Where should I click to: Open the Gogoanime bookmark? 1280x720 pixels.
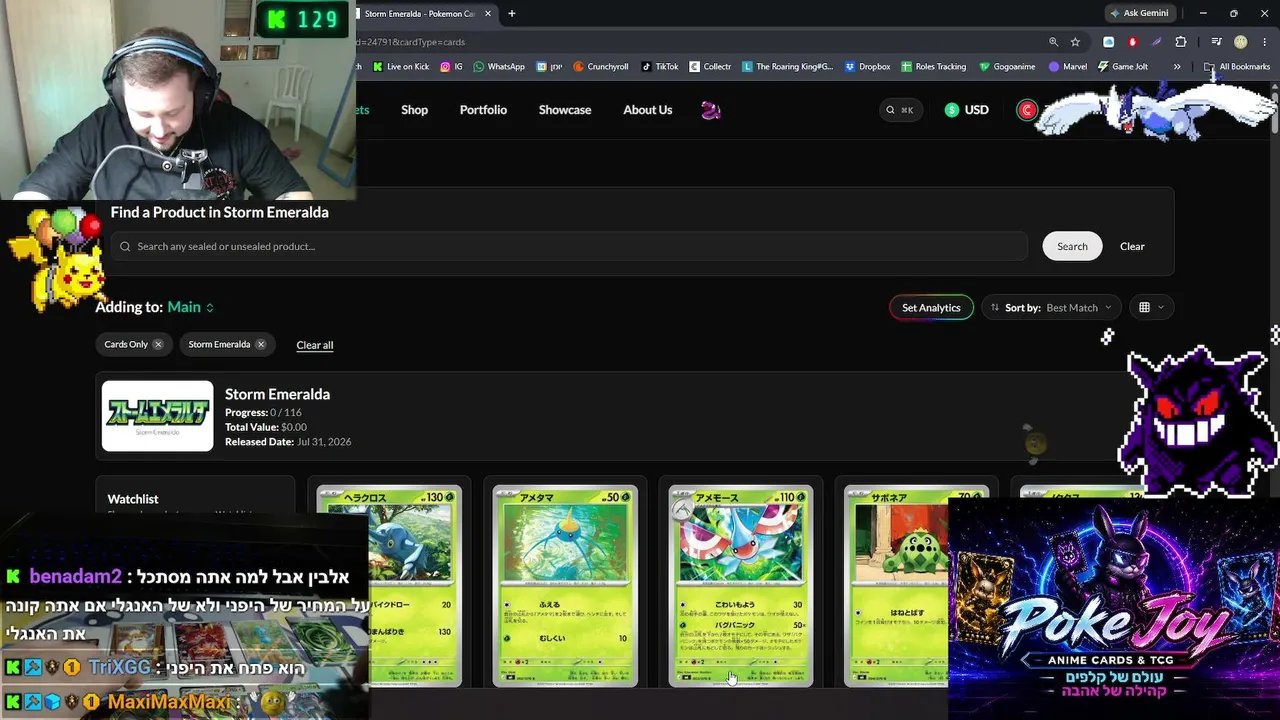pyautogui.click(x=1007, y=67)
